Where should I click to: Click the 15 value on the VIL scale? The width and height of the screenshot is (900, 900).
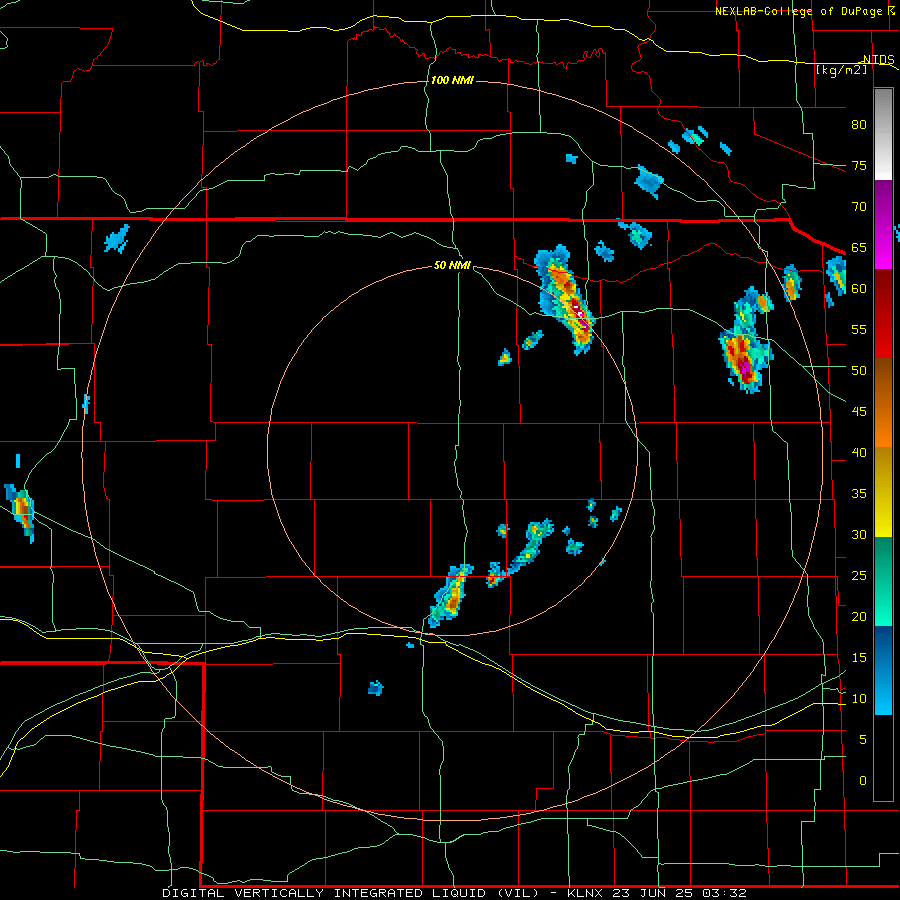tap(859, 658)
